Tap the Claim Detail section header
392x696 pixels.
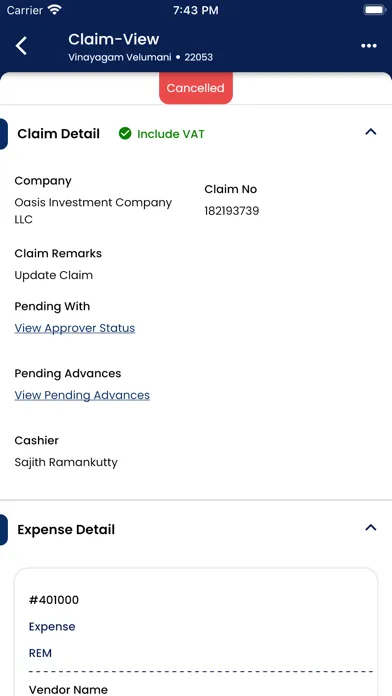[59, 134]
